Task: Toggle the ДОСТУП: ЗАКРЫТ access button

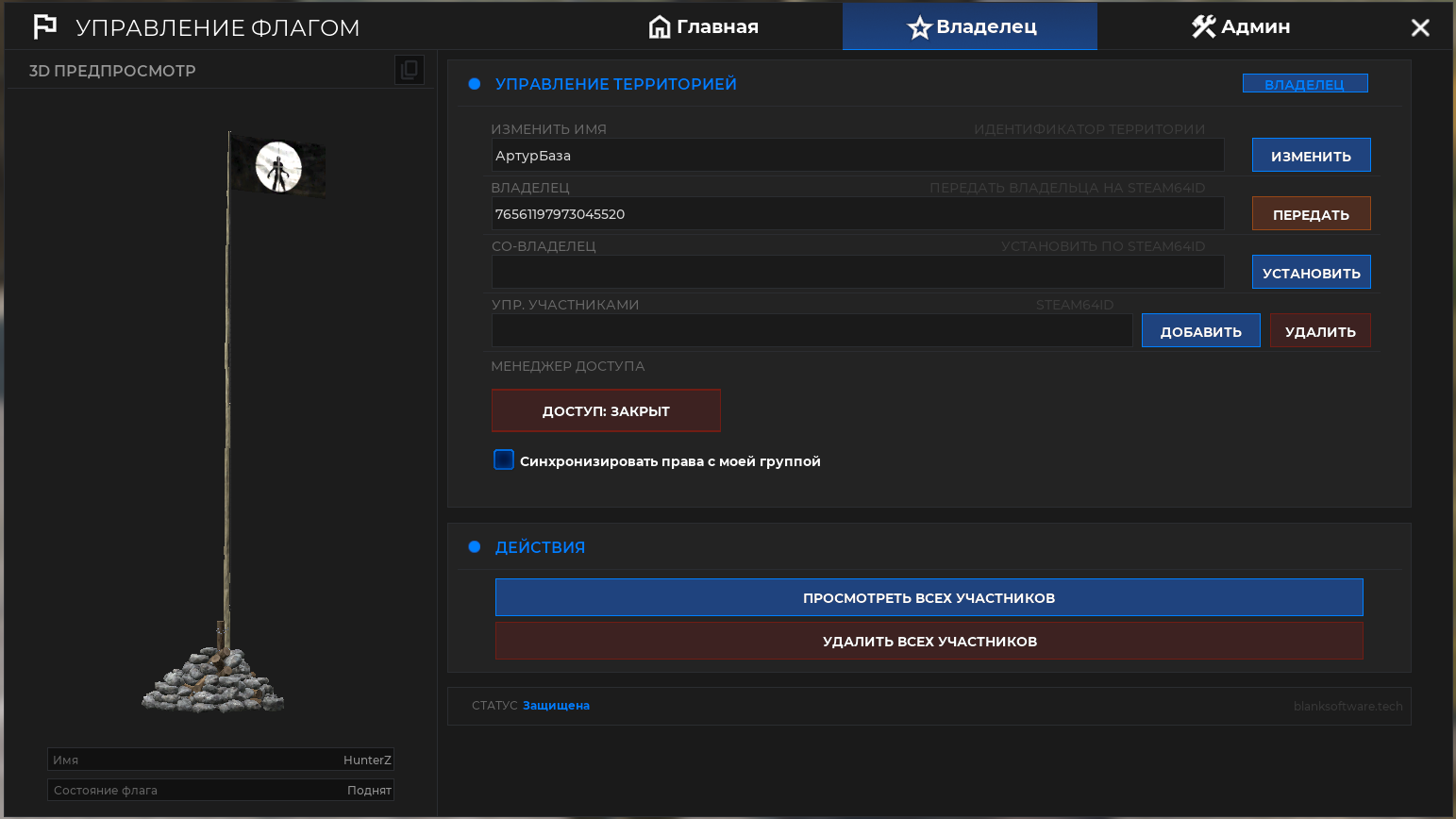Action: click(x=606, y=410)
